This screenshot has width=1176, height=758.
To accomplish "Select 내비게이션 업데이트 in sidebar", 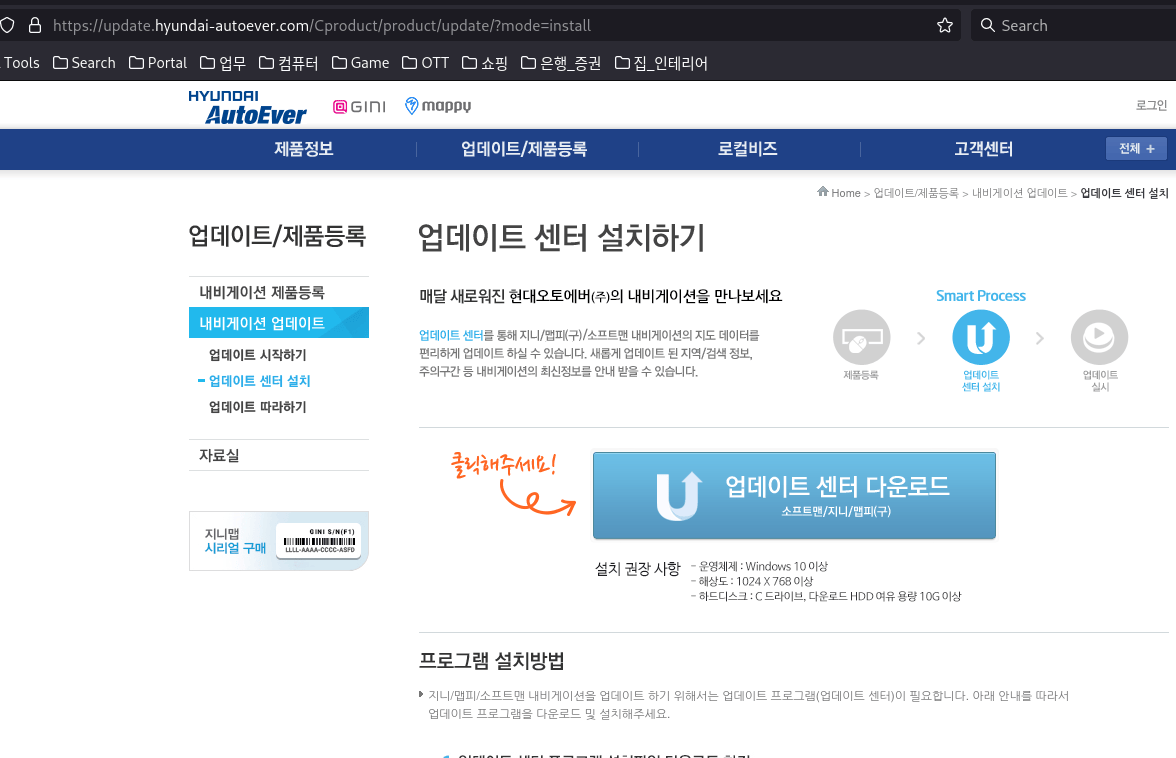I will (279, 323).
